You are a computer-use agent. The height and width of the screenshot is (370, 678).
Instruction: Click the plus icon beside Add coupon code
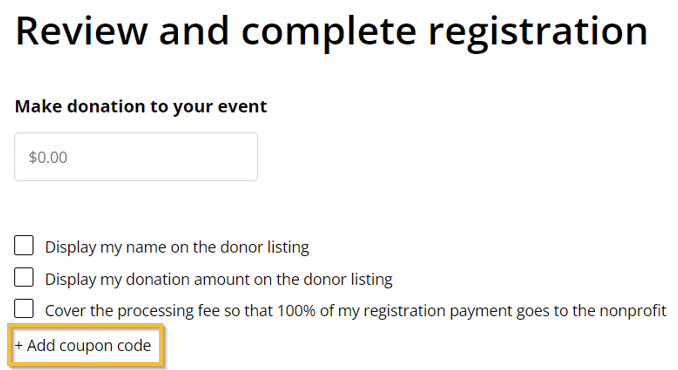(x=19, y=345)
